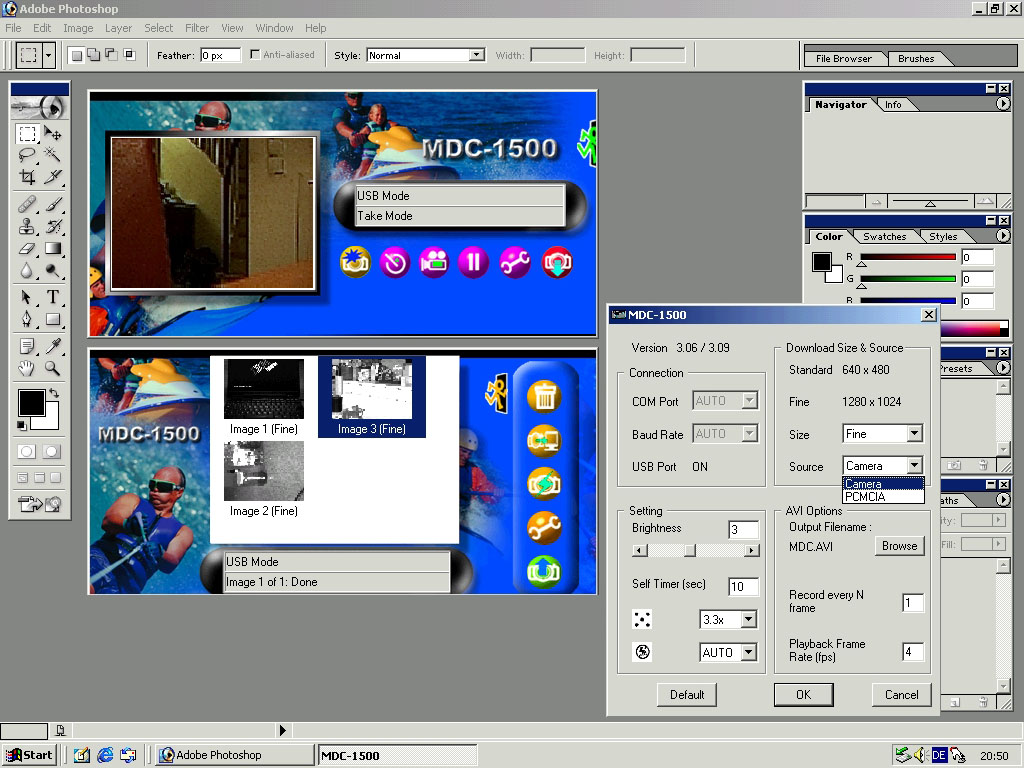Open the Window menu
Screen dimensions: 1024x768
coord(274,28)
